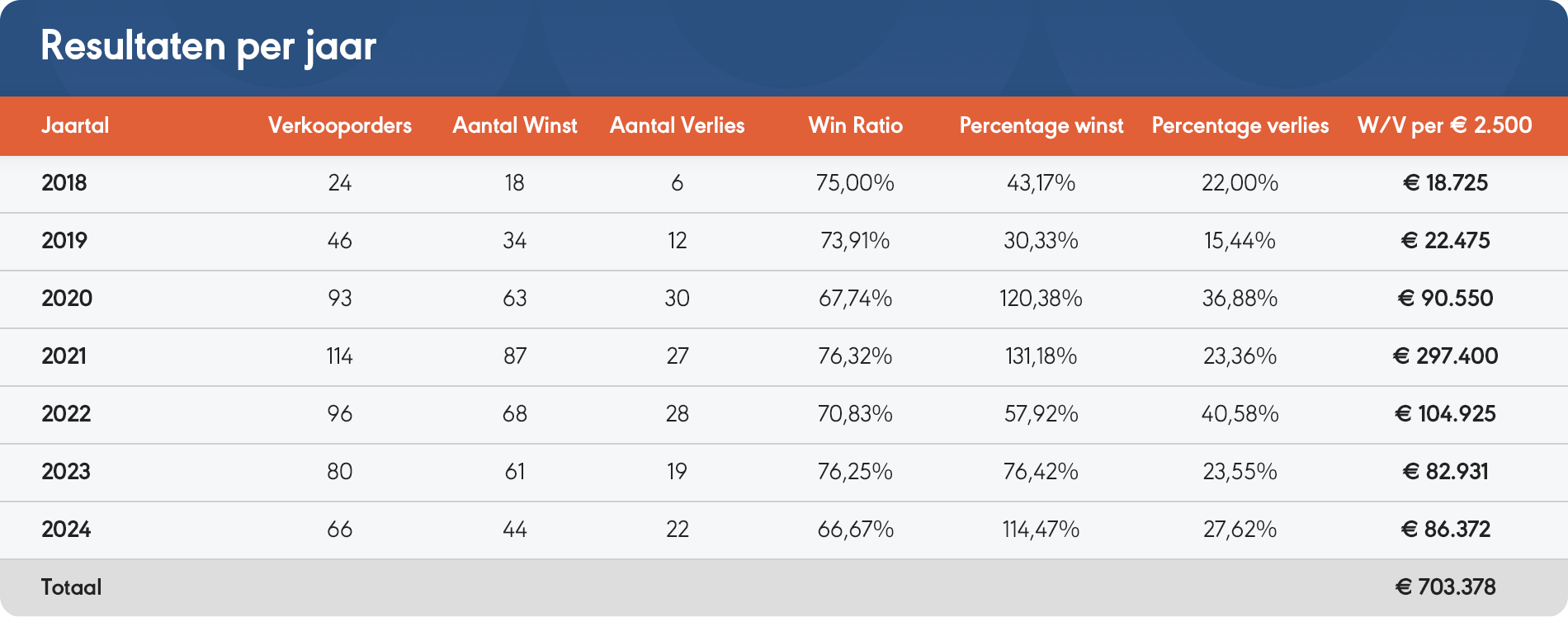Click the 2024 year cell
The width and height of the screenshot is (1568, 617).
tap(66, 530)
